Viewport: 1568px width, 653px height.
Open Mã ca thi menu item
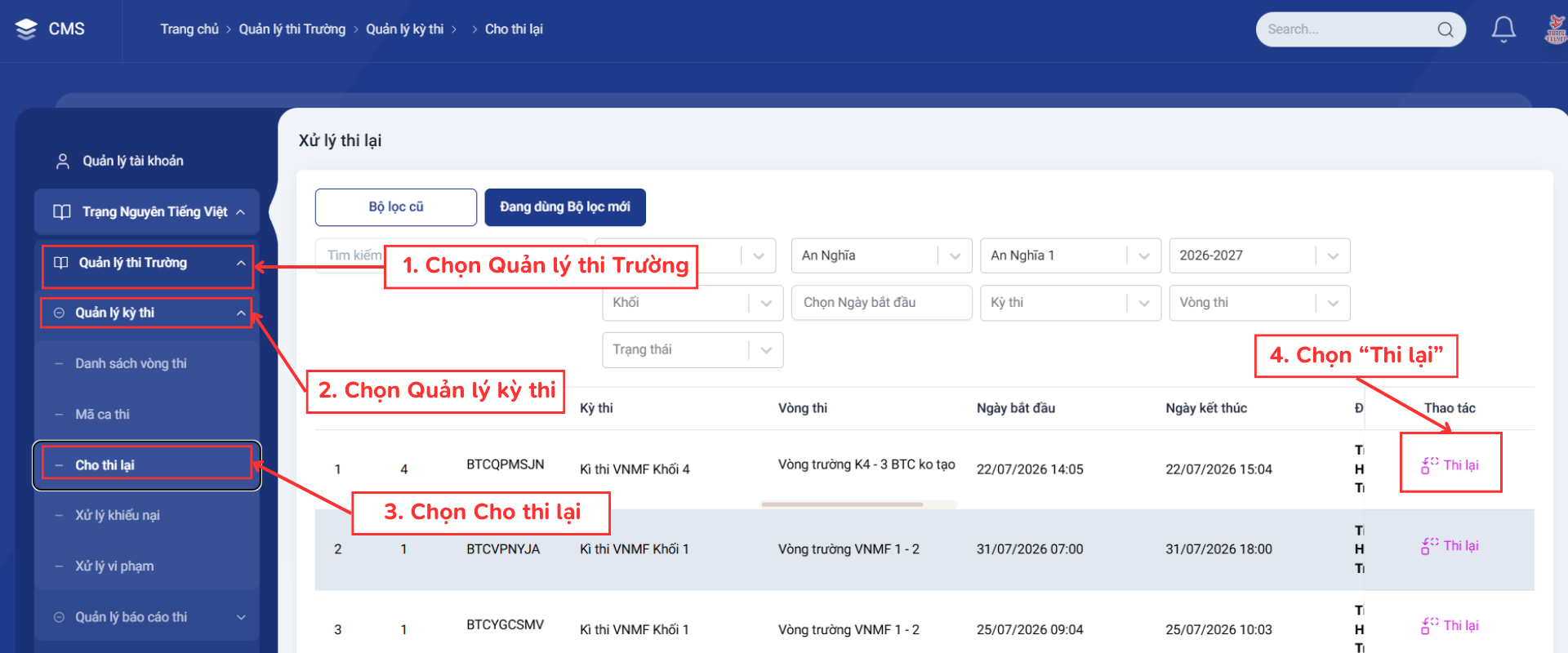[147, 415]
